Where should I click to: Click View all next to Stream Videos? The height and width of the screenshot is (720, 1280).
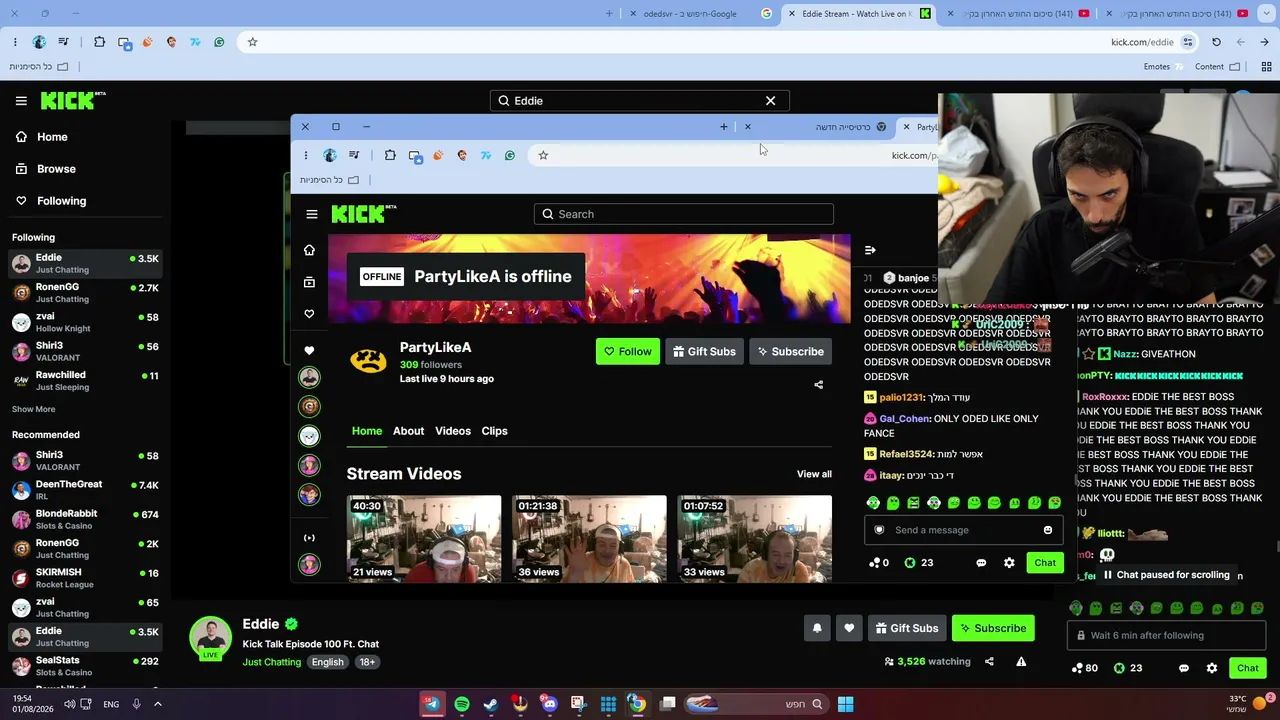pos(814,474)
